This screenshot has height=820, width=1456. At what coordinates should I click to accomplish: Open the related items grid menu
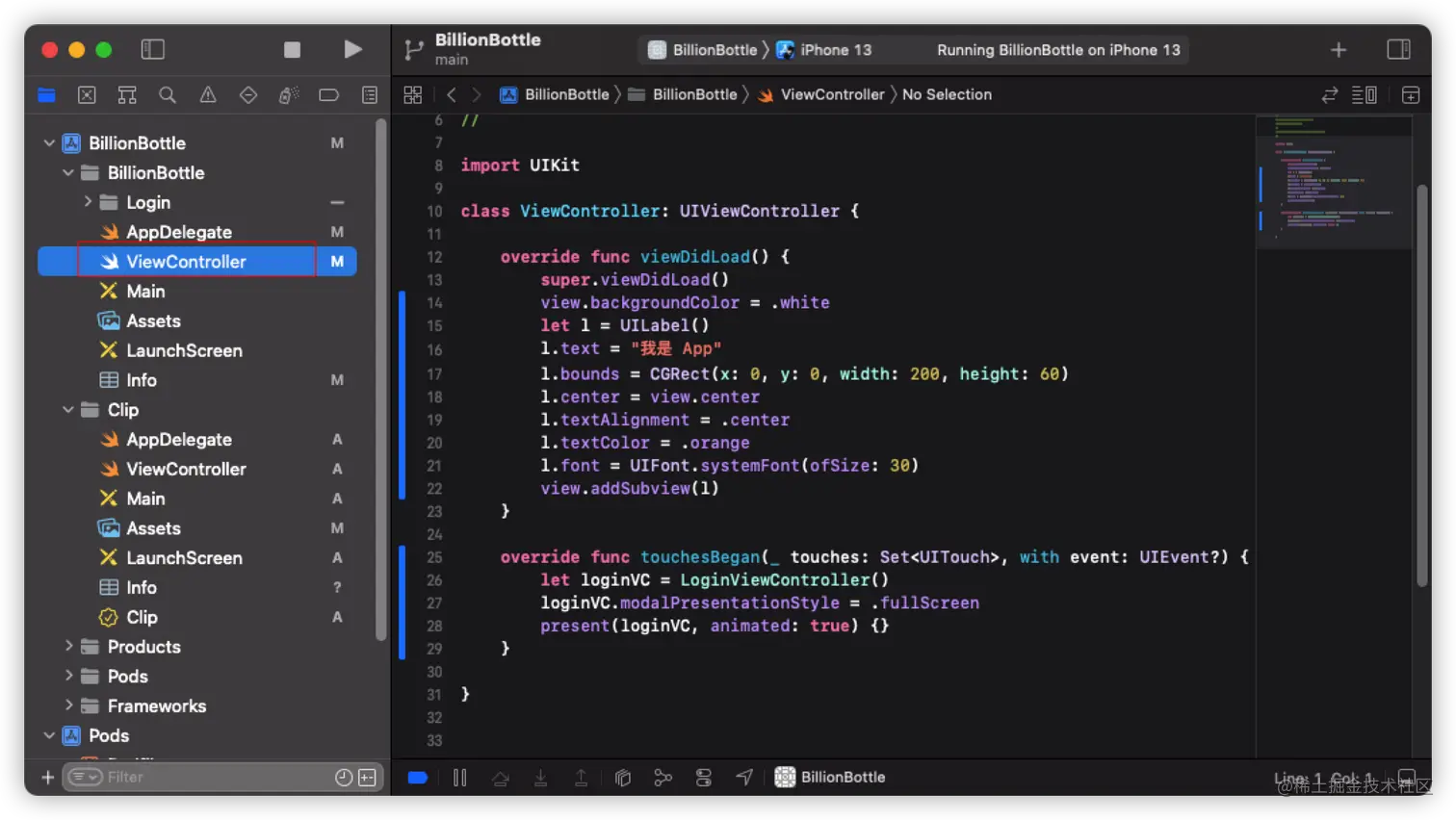click(413, 94)
